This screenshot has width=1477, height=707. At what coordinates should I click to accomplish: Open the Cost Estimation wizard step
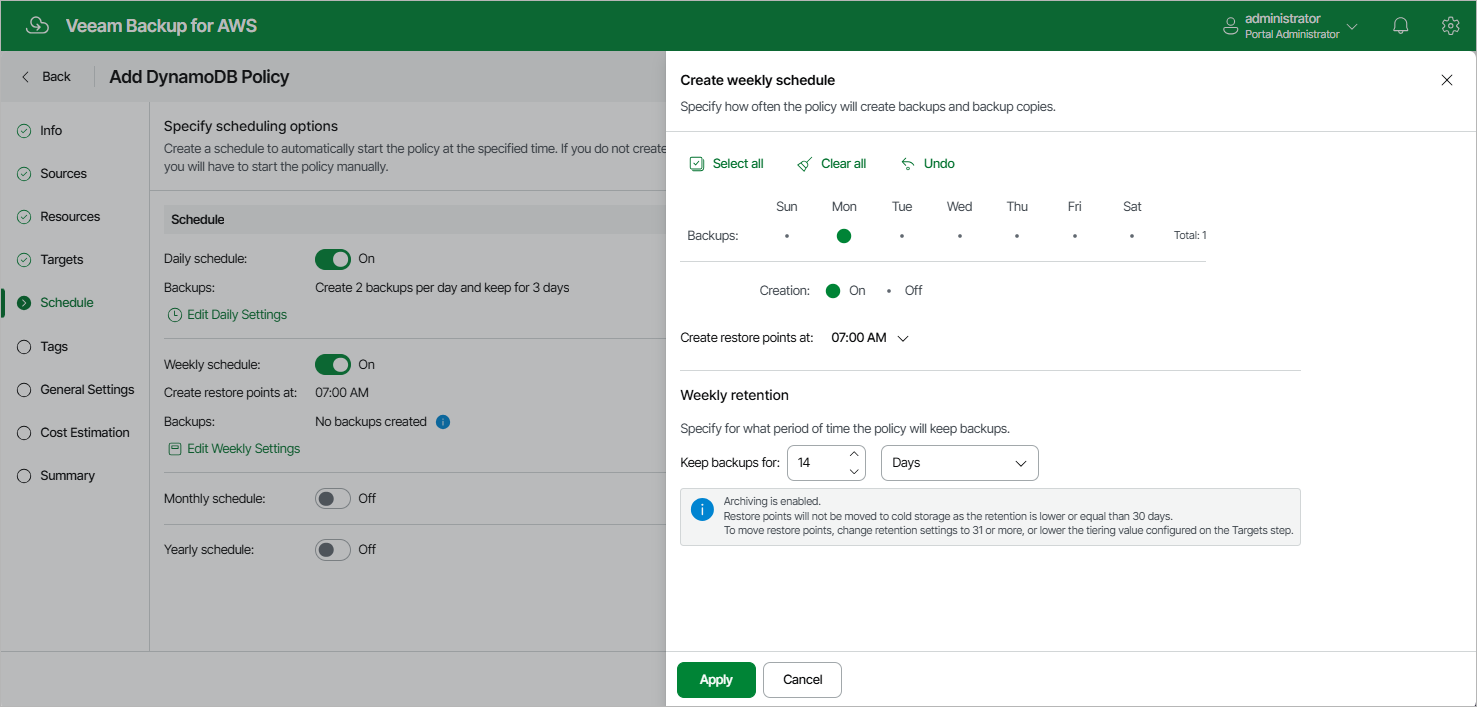click(x=85, y=433)
